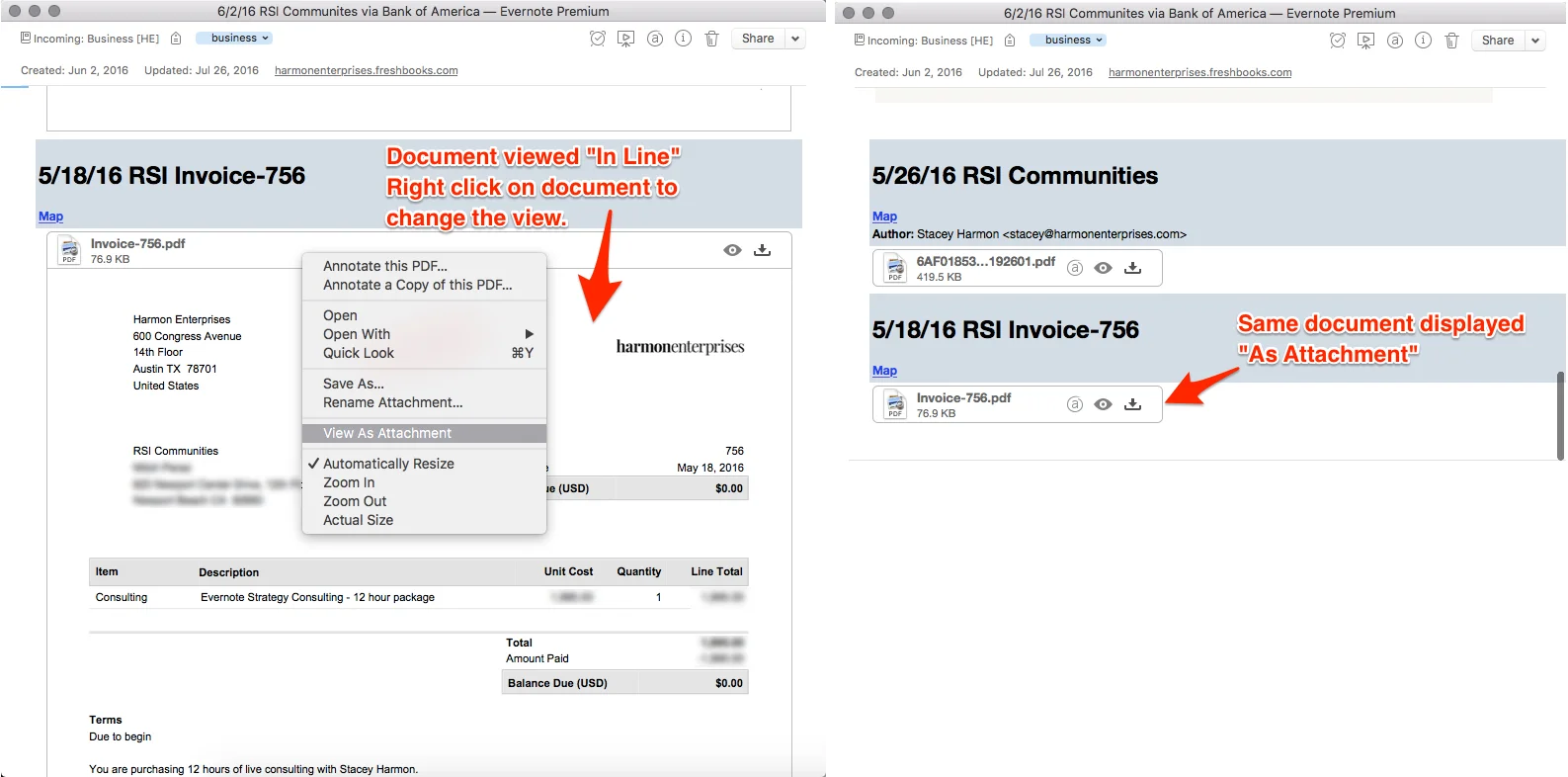Download inline Invoice-756.pdf in left window

(762, 250)
